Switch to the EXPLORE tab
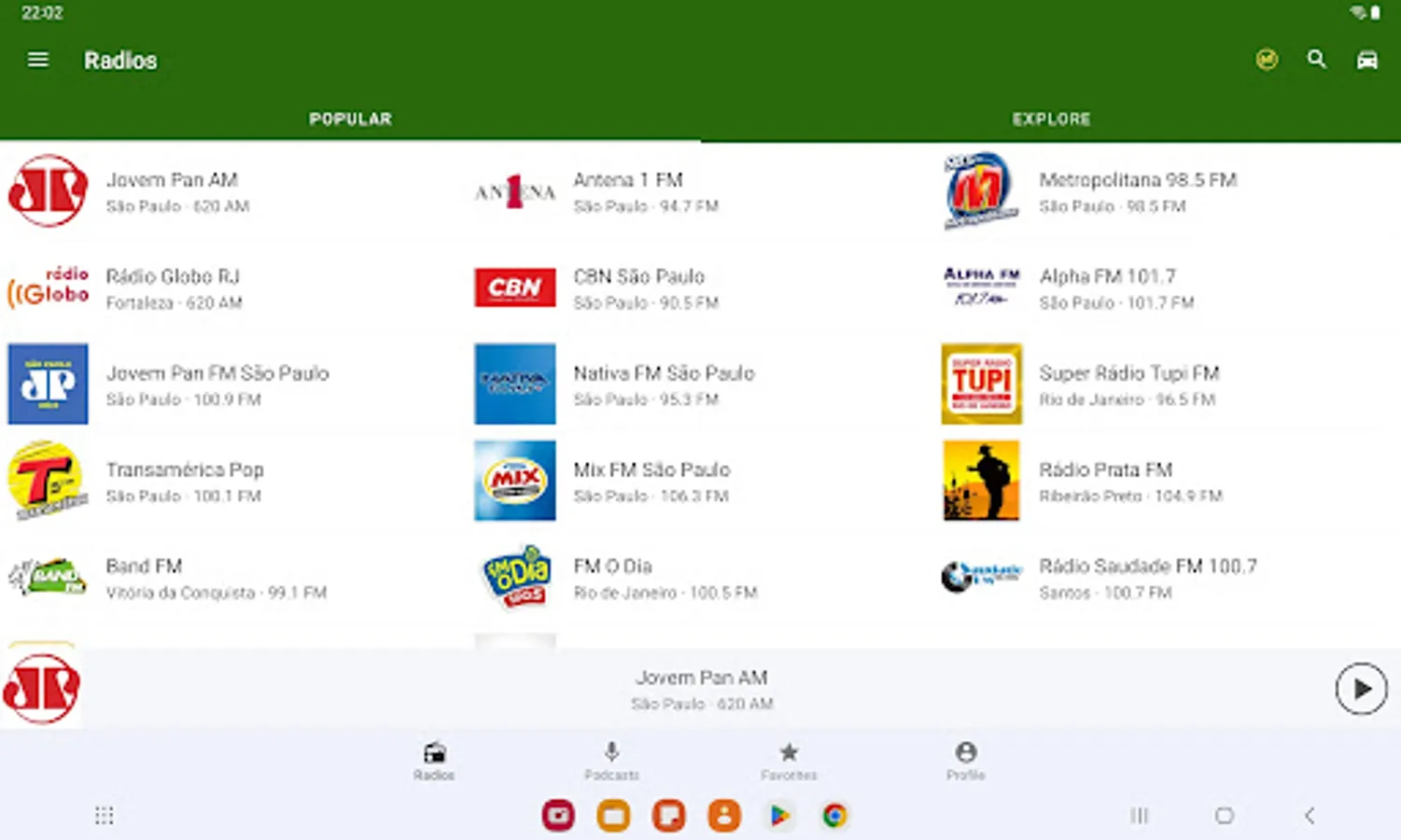Screen dimensions: 1401x840 1051,119
